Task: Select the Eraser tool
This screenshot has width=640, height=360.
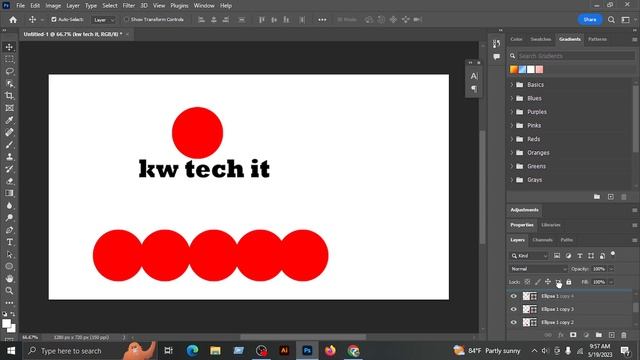Action: [x=9, y=181]
